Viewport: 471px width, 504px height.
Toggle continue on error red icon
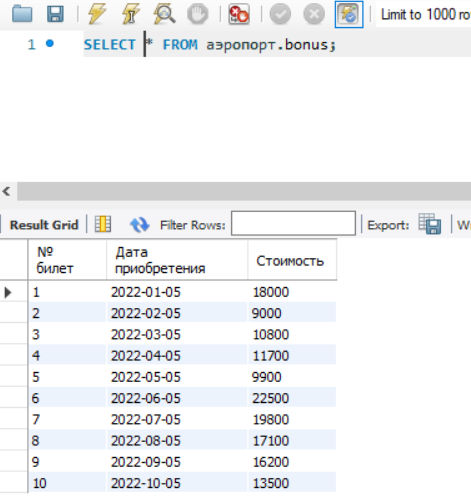(x=239, y=14)
